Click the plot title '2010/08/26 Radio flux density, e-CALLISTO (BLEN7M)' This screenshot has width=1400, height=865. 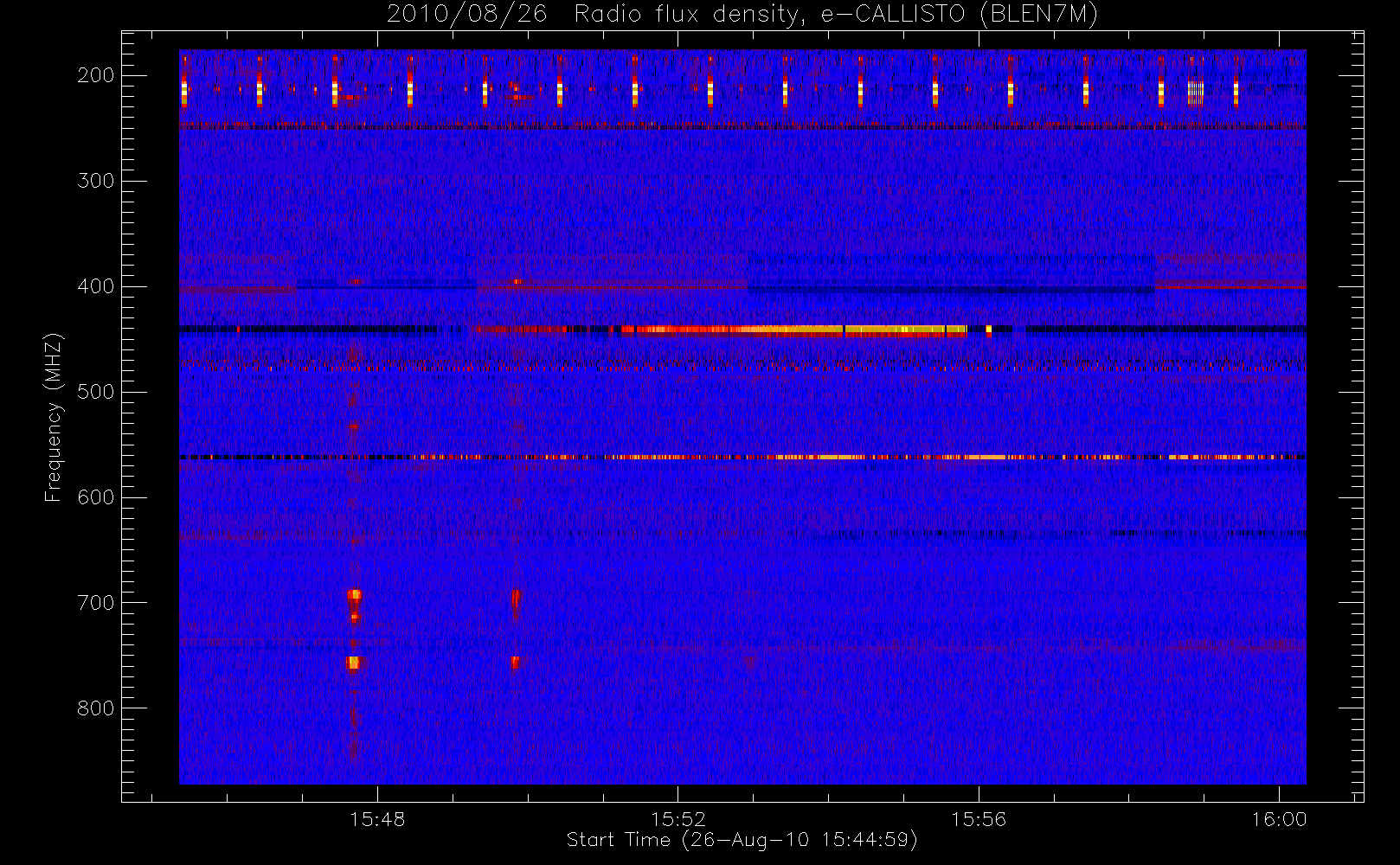point(742,15)
